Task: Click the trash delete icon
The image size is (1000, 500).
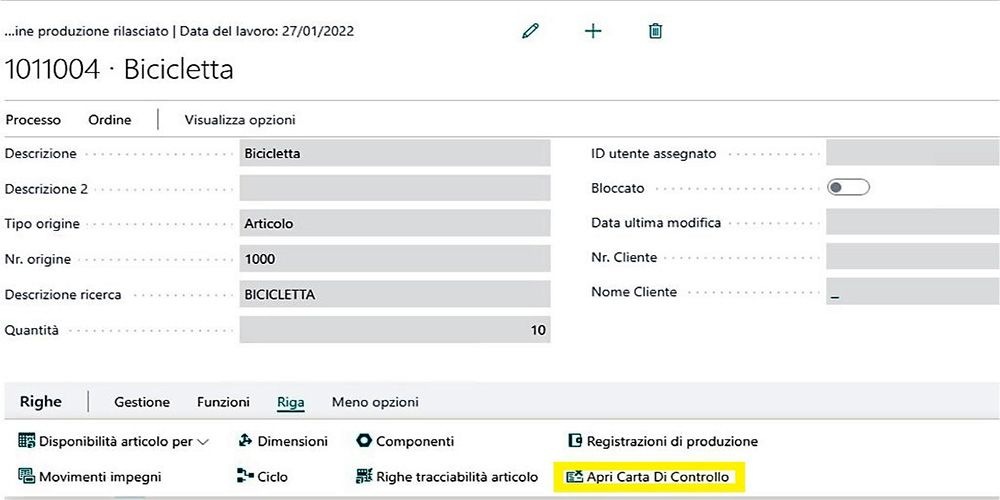Action: click(656, 31)
